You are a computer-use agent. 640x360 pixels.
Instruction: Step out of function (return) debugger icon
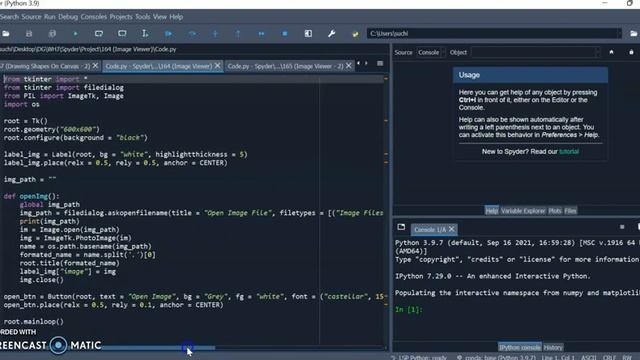[238, 33]
